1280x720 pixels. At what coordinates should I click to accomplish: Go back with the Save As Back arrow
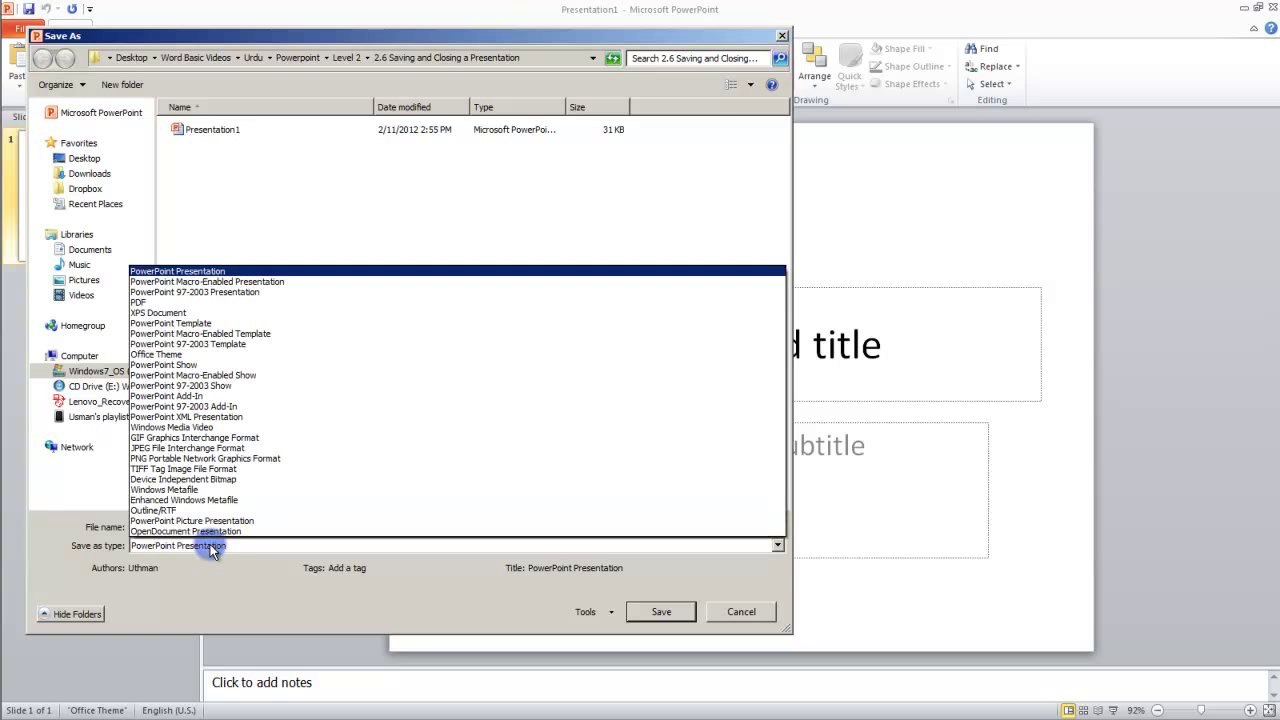(x=43, y=58)
